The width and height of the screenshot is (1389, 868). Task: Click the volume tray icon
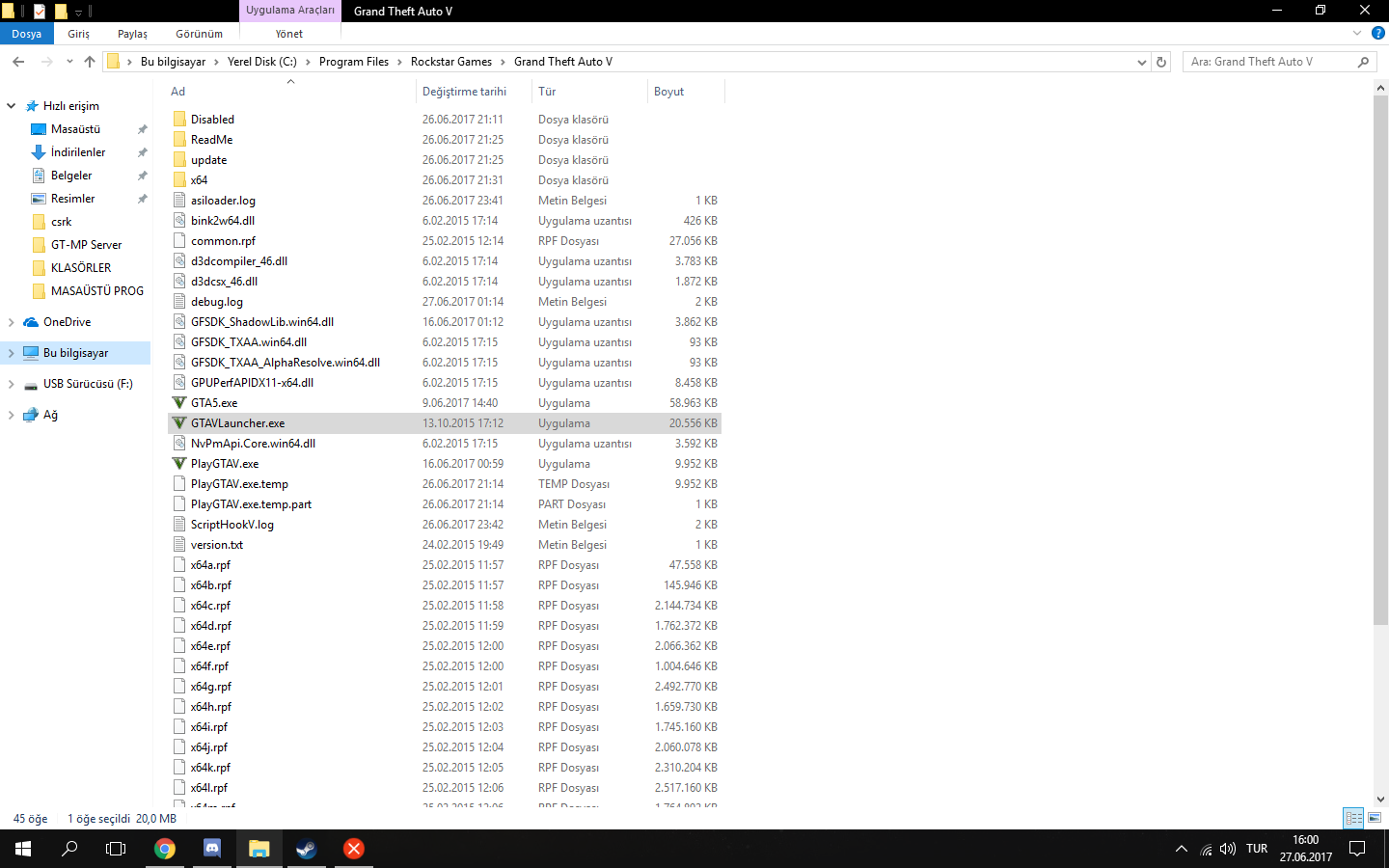(x=1228, y=849)
